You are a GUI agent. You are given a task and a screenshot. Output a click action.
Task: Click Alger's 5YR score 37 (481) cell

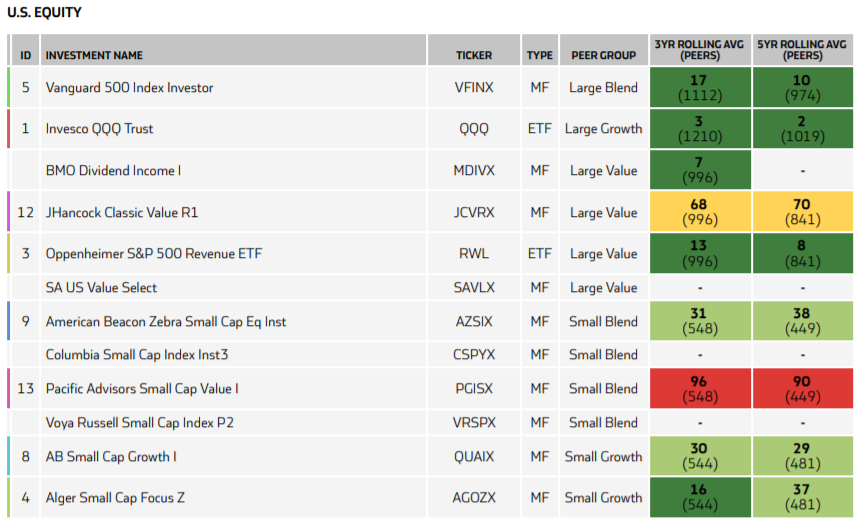coord(803,497)
